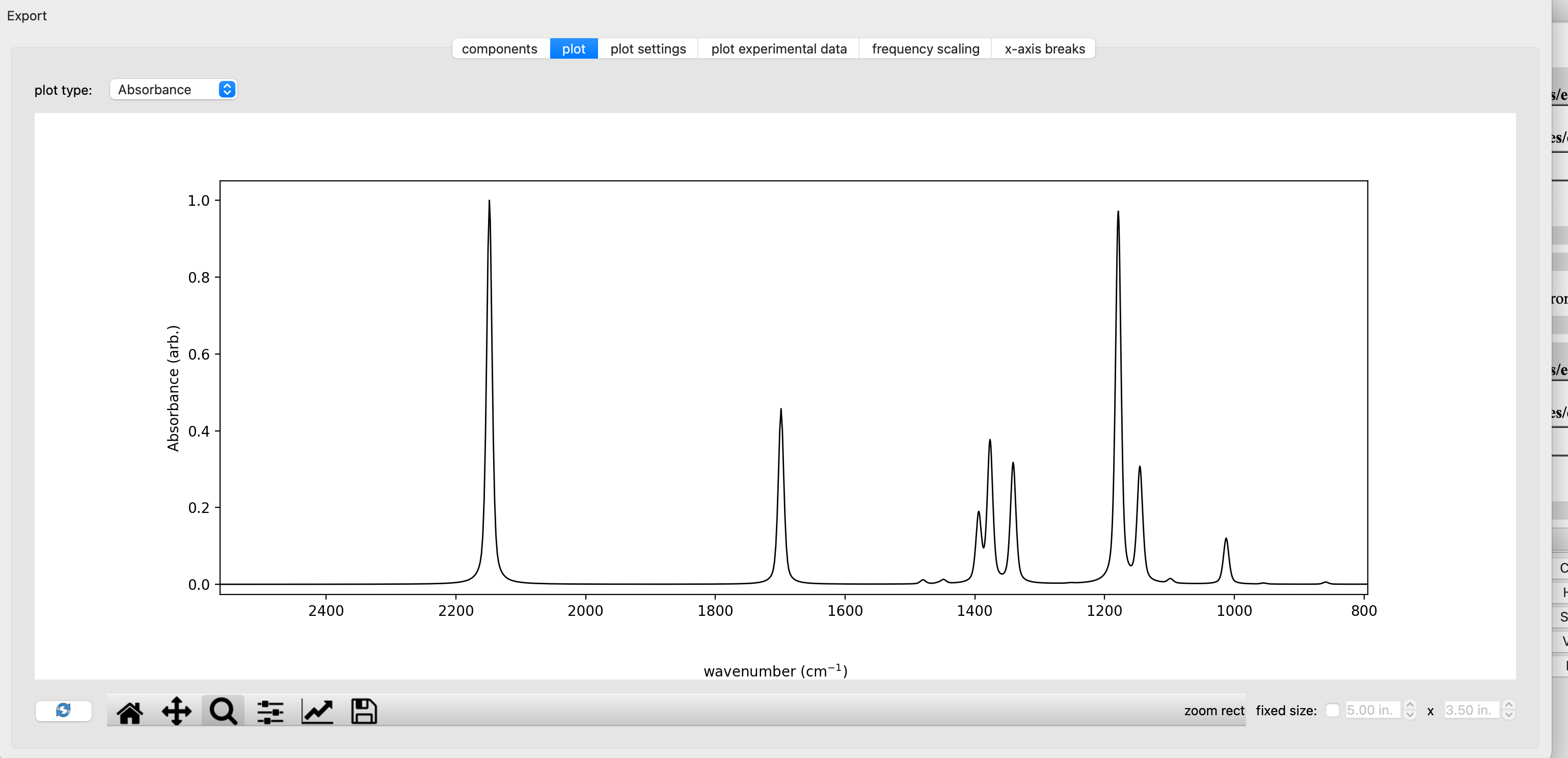This screenshot has height=758, width=1568.
Task: Enable the fixed size checkbox
Action: [x=1333, y=710]
